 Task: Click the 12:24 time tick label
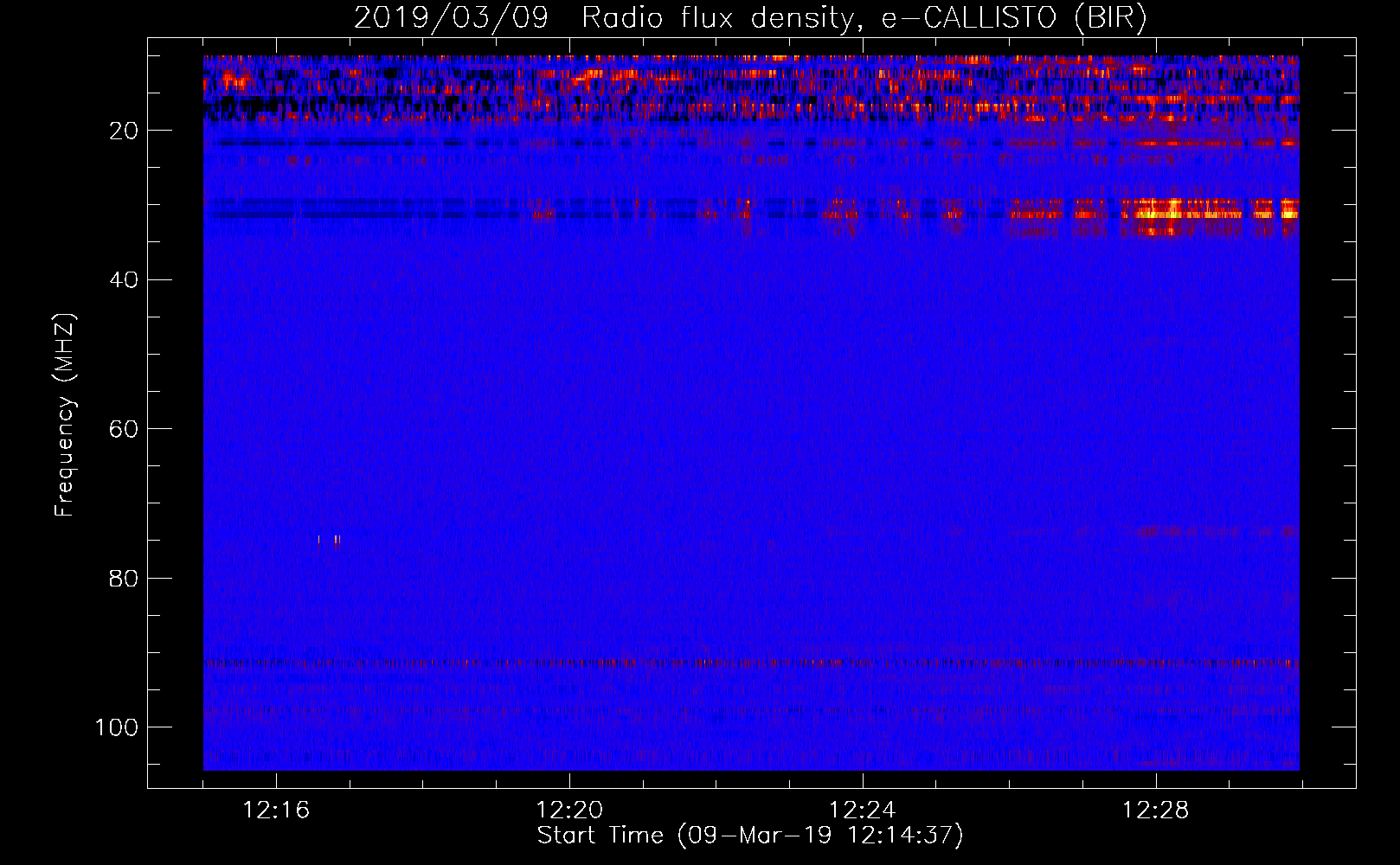pos(863,811)
